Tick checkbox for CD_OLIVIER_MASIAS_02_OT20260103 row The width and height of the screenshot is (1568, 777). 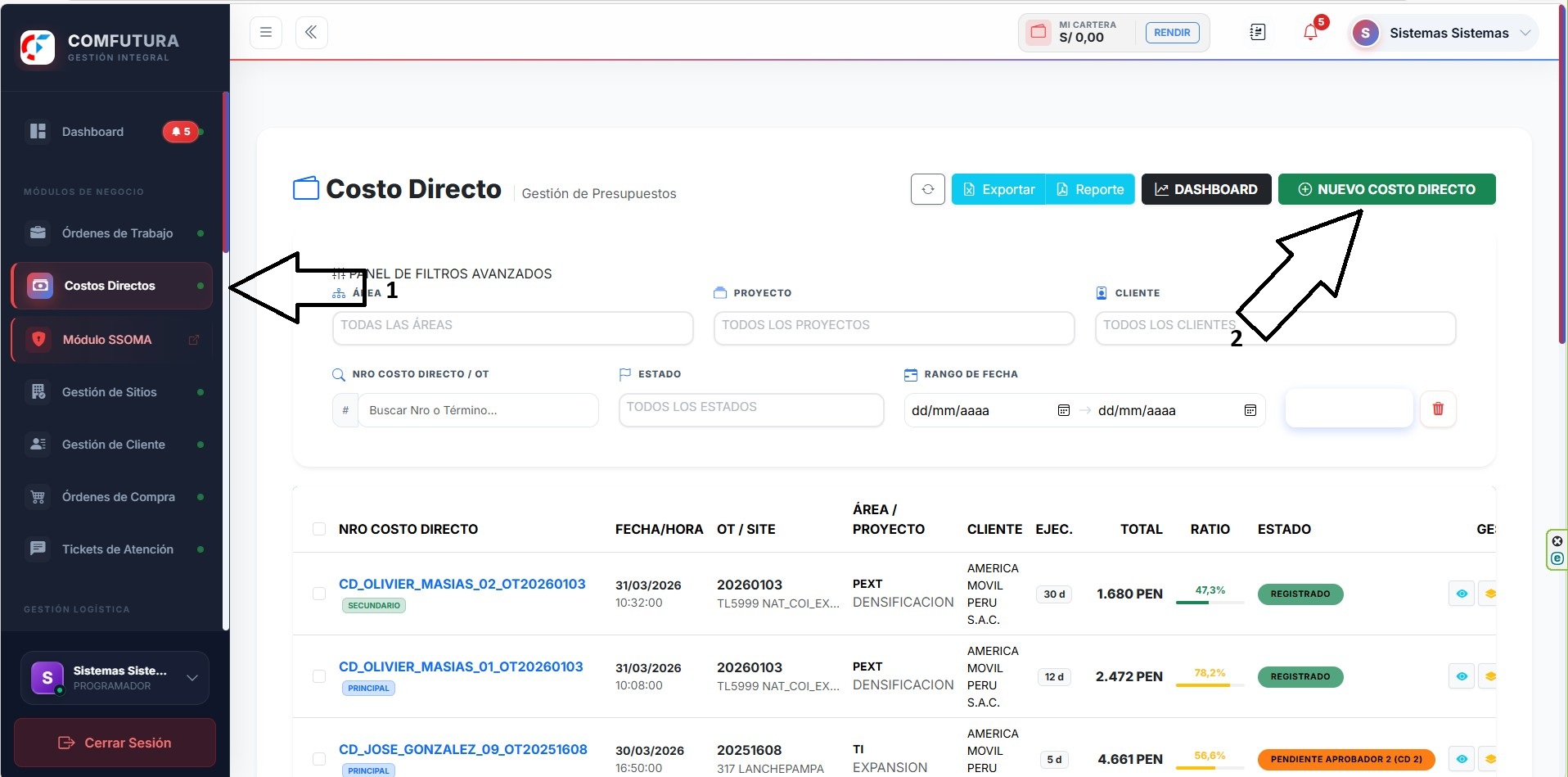[319, 594]
